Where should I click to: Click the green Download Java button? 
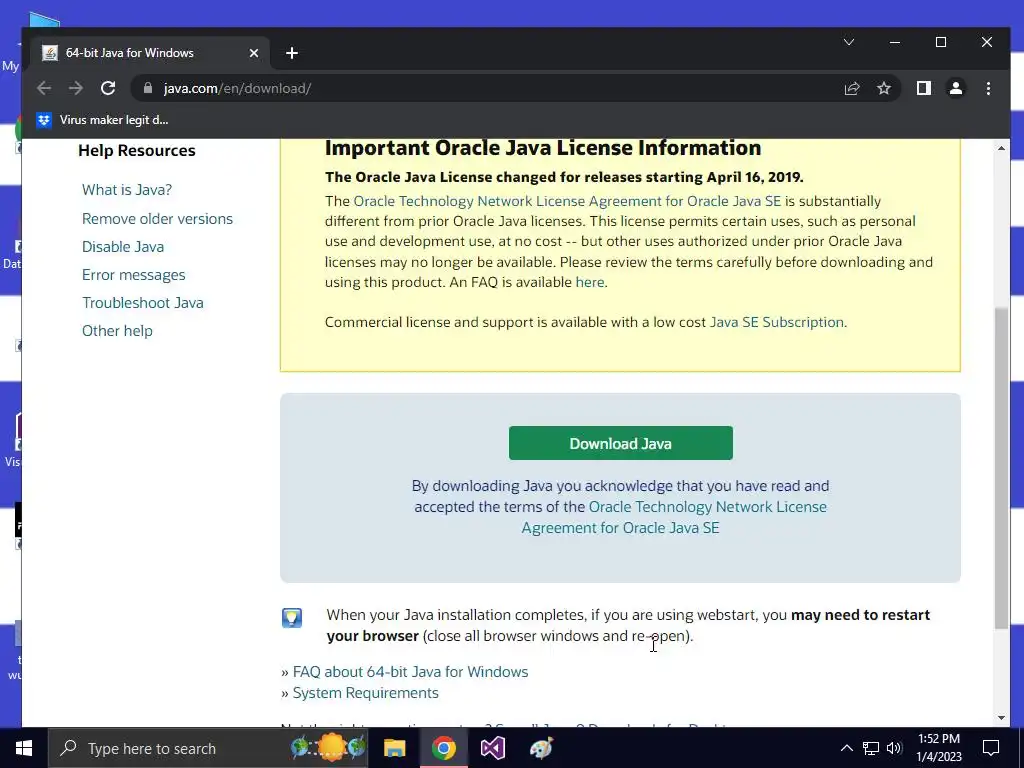tap(620, 443)
